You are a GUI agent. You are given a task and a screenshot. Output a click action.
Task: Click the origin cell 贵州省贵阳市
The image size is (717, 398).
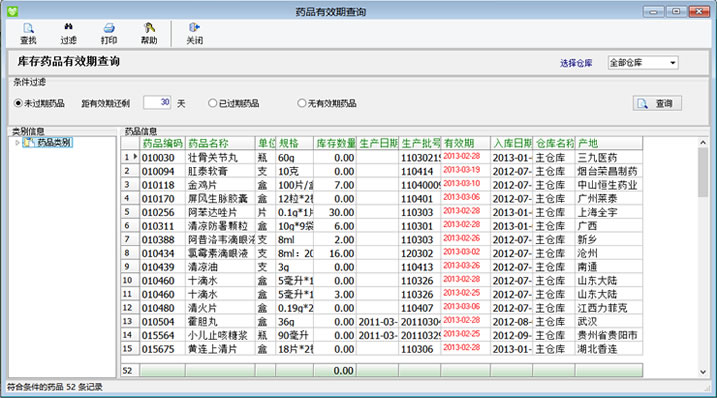click(609, 335)
